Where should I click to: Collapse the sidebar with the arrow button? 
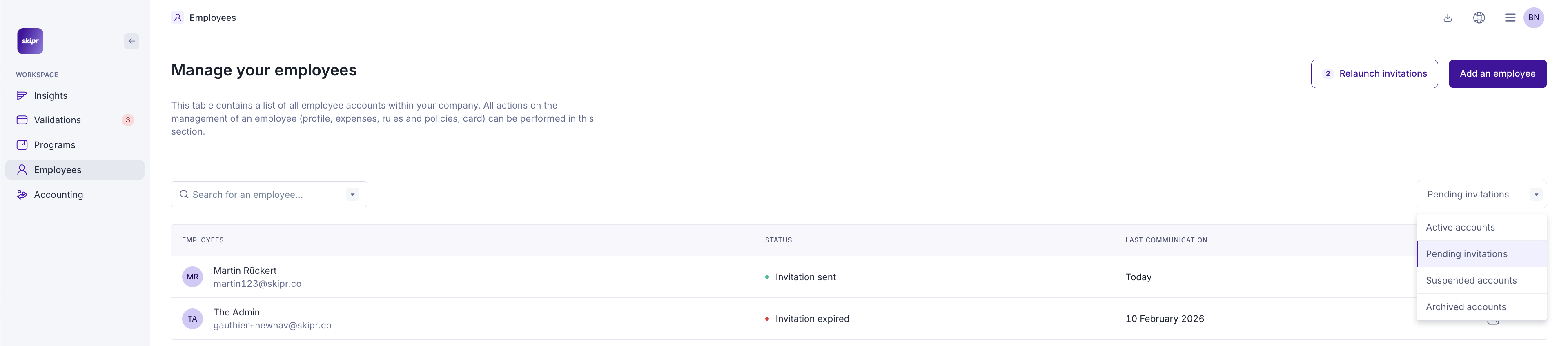click(x=131, y=41)
